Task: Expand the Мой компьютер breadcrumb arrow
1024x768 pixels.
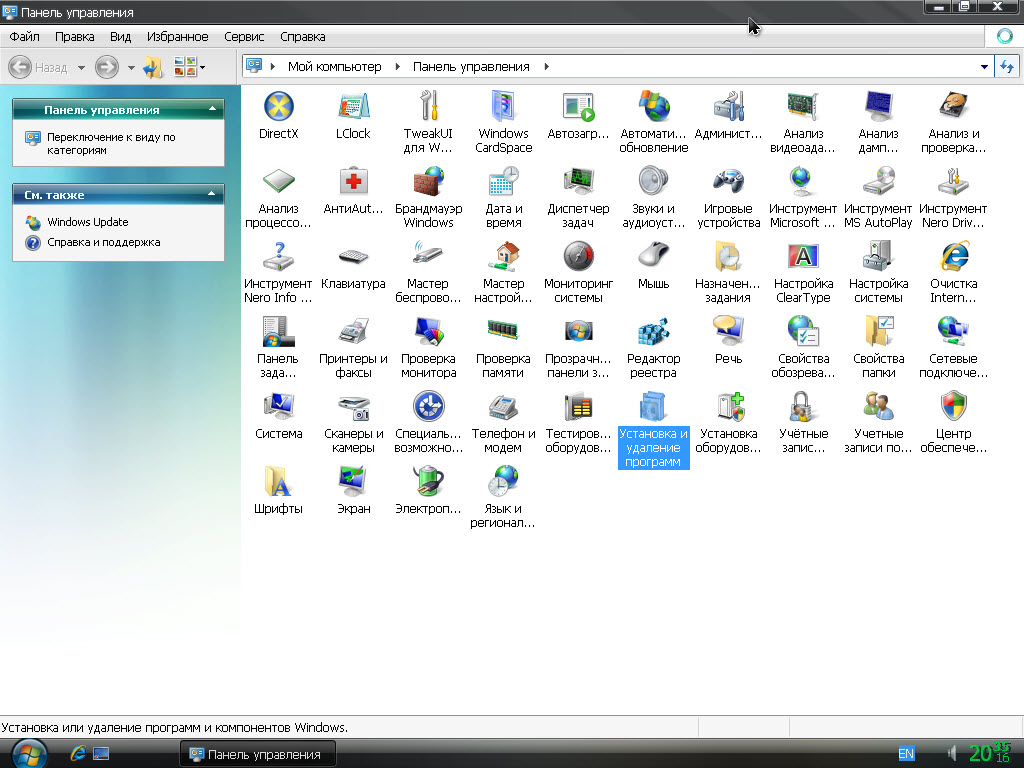Action: (x=397, y=67)
